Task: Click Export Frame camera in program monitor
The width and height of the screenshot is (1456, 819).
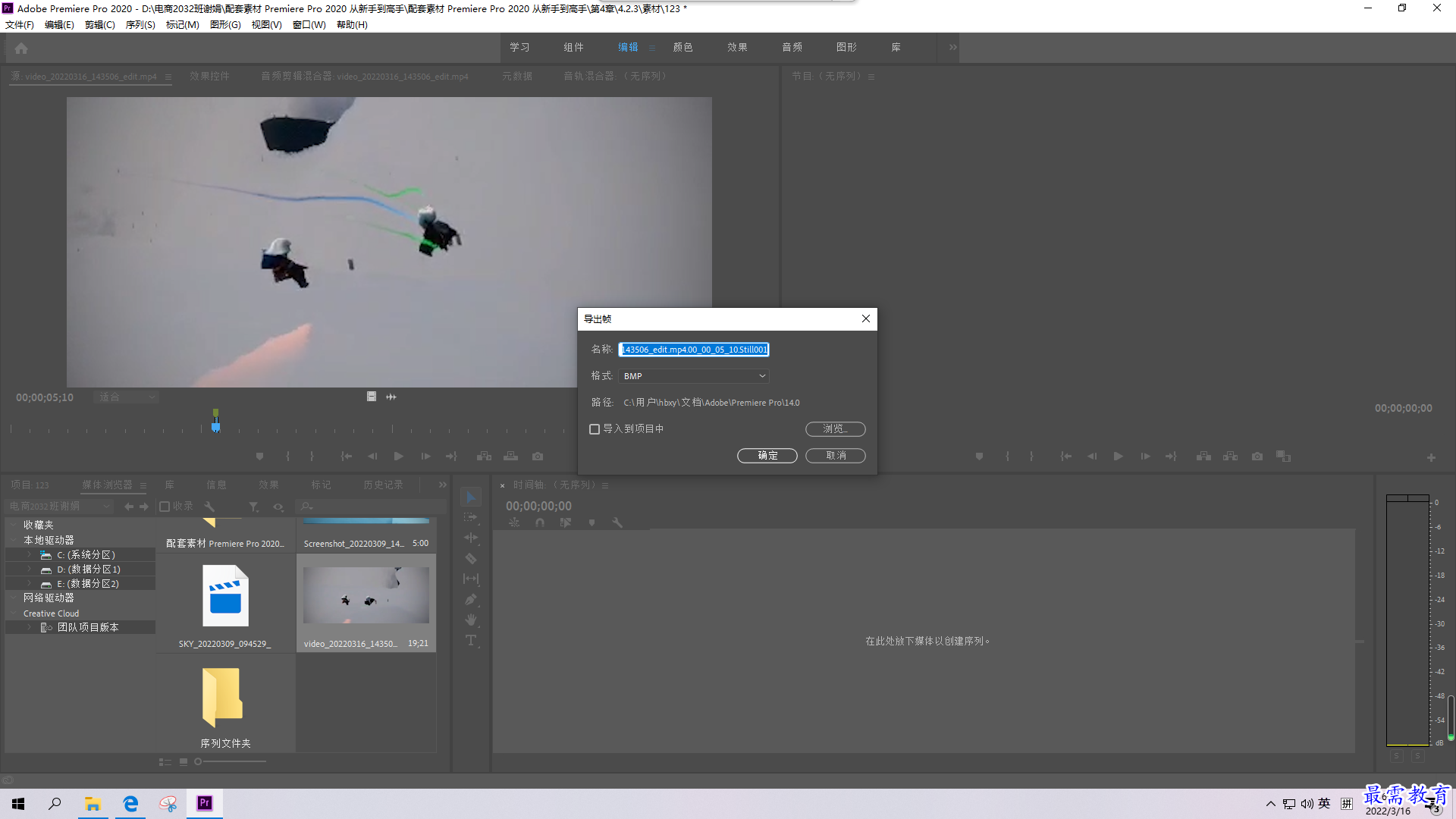Action: (1257, 457)
